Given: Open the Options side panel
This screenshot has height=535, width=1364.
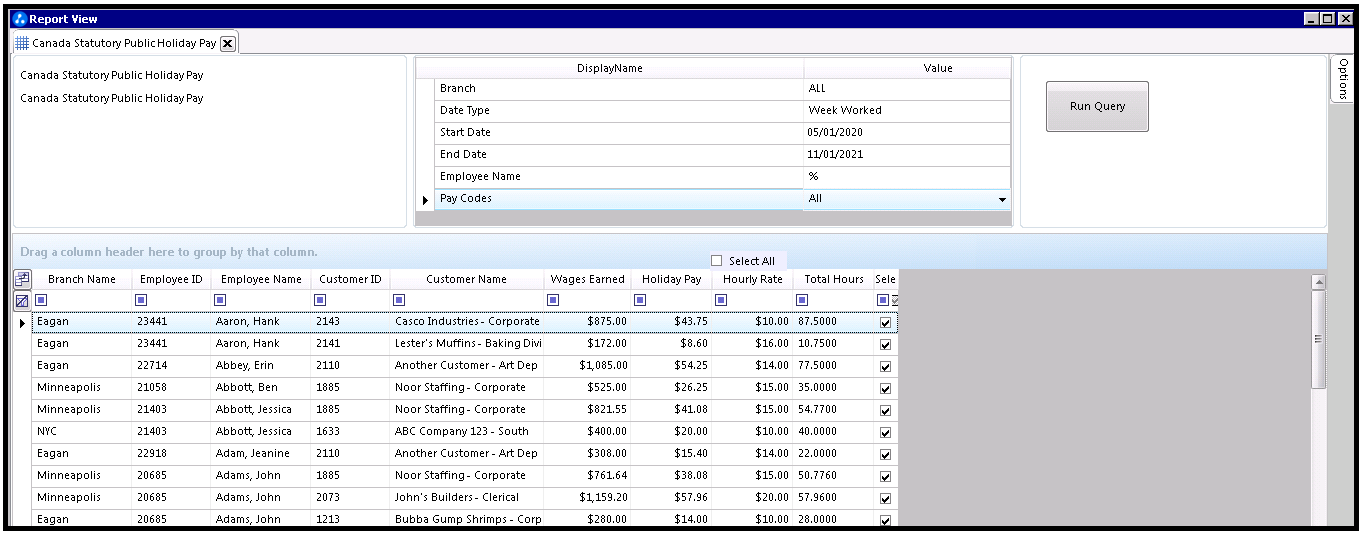Looking at the screenshot, I should click(x=1343, y=78).
